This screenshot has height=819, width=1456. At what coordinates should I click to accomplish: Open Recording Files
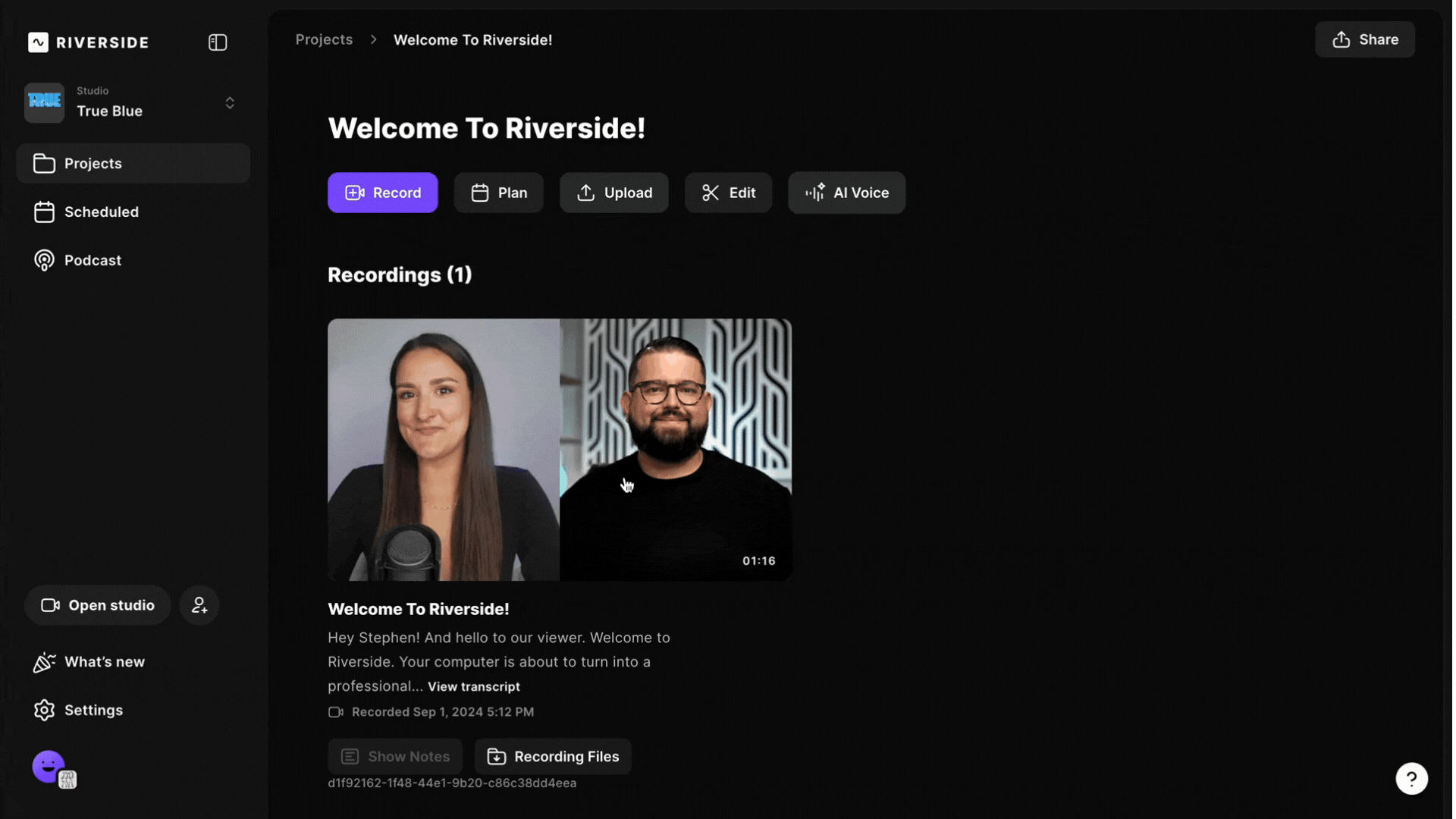click(553, 757)
